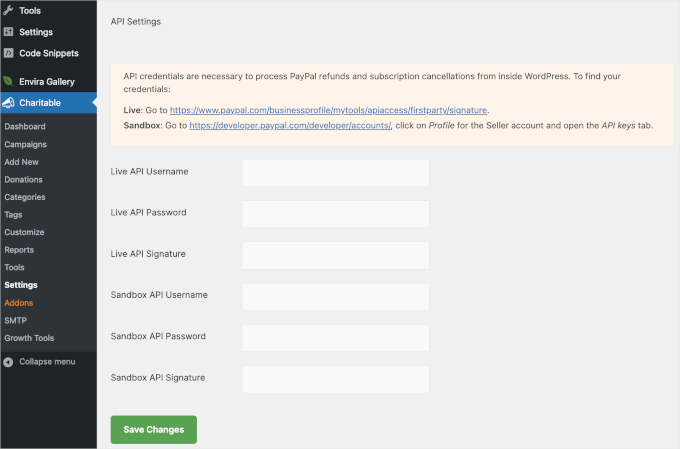Open the Campaigns submenu item
Viewport: 680px width, 449px height.
click(x=26, y=144)
